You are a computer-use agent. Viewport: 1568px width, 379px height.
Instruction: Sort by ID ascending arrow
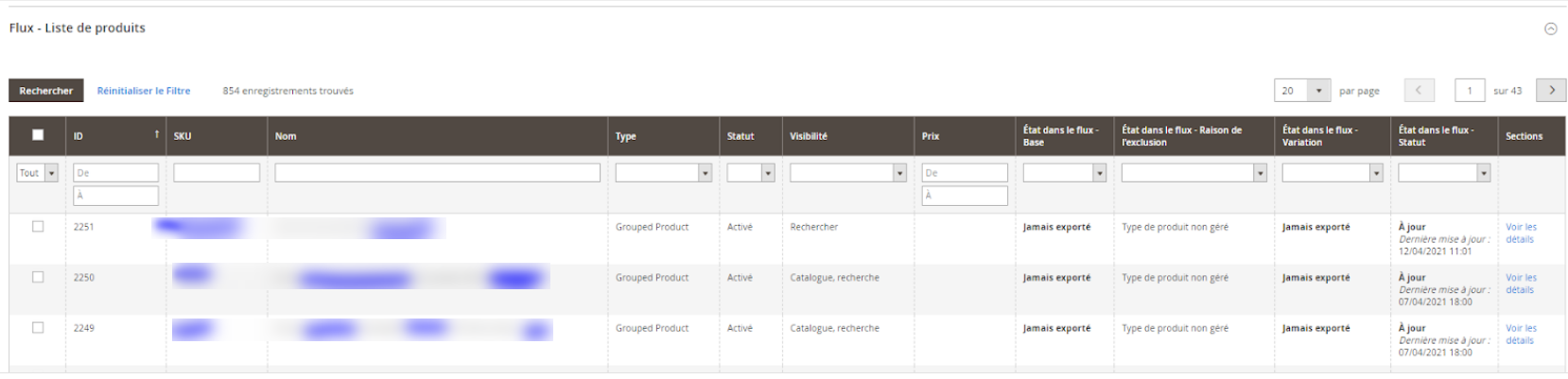coord(157,135)
